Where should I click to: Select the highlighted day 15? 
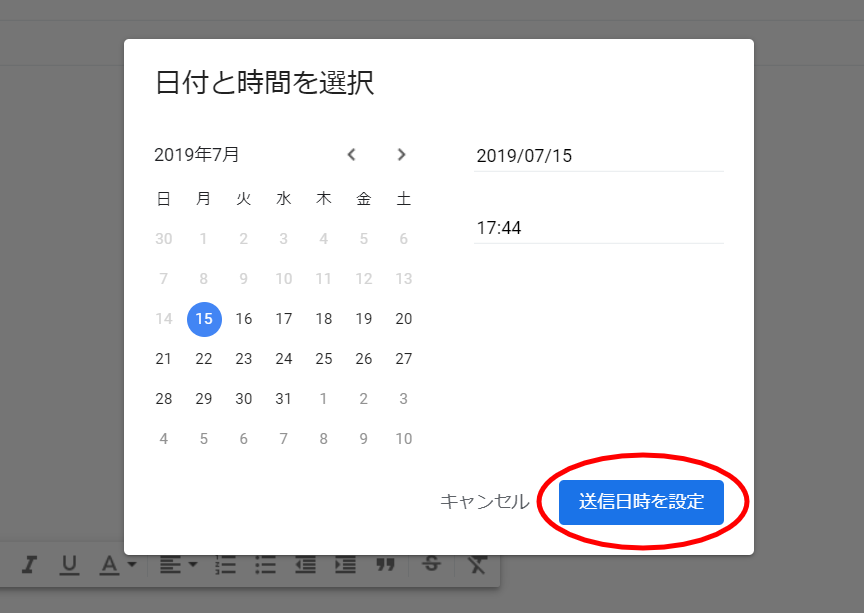pyautogui.click(x=204, y=319)
